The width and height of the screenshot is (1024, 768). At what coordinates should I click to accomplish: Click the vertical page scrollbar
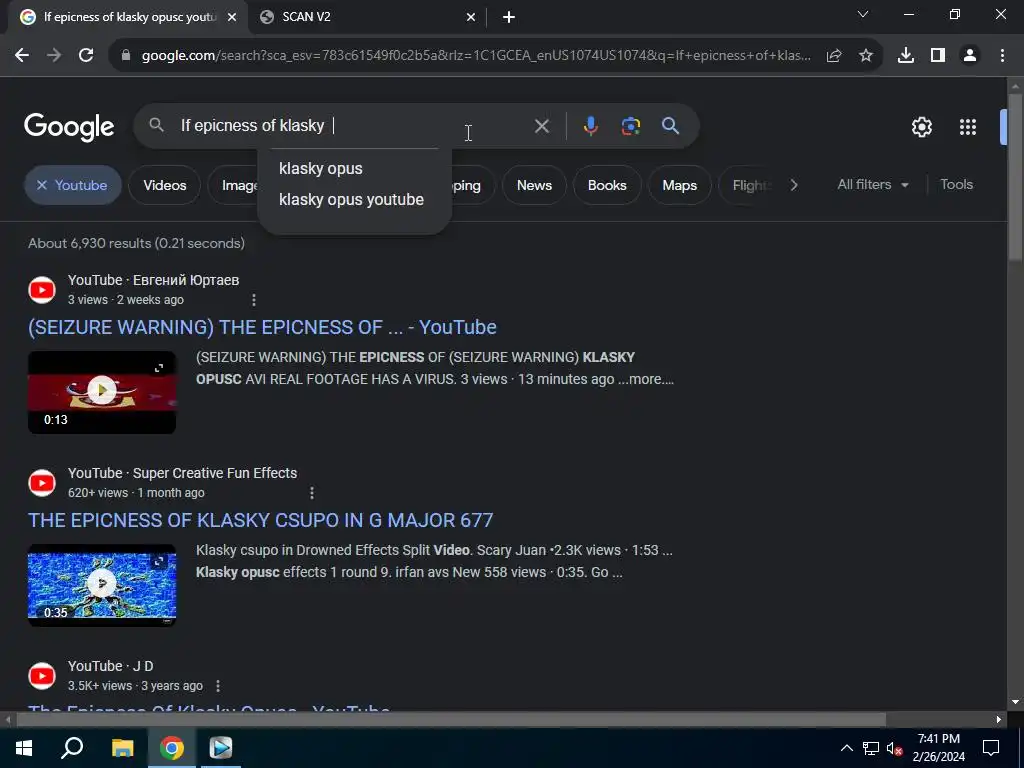(x=1015, y=176)
